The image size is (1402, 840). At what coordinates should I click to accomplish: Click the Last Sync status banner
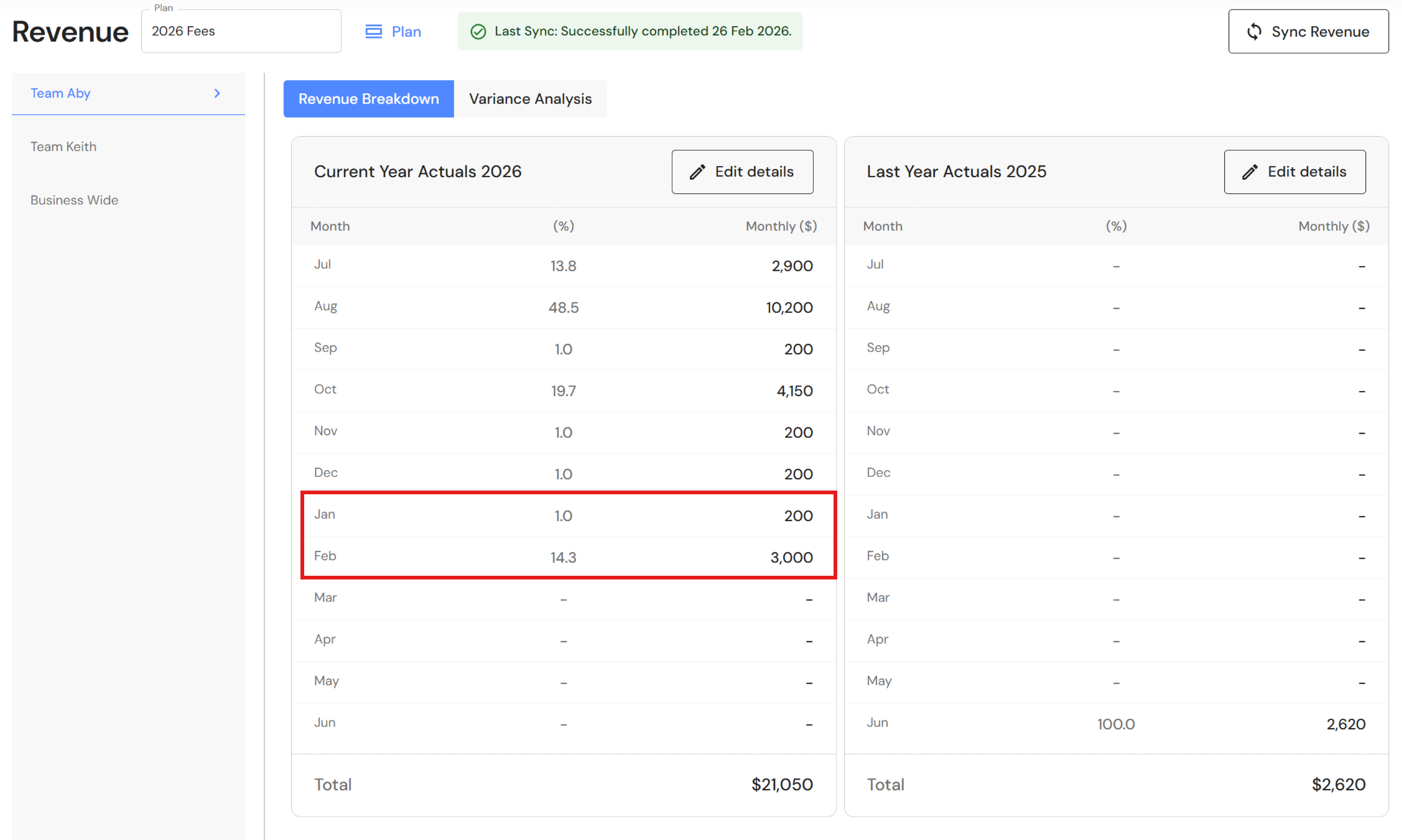tap(629, 31)
